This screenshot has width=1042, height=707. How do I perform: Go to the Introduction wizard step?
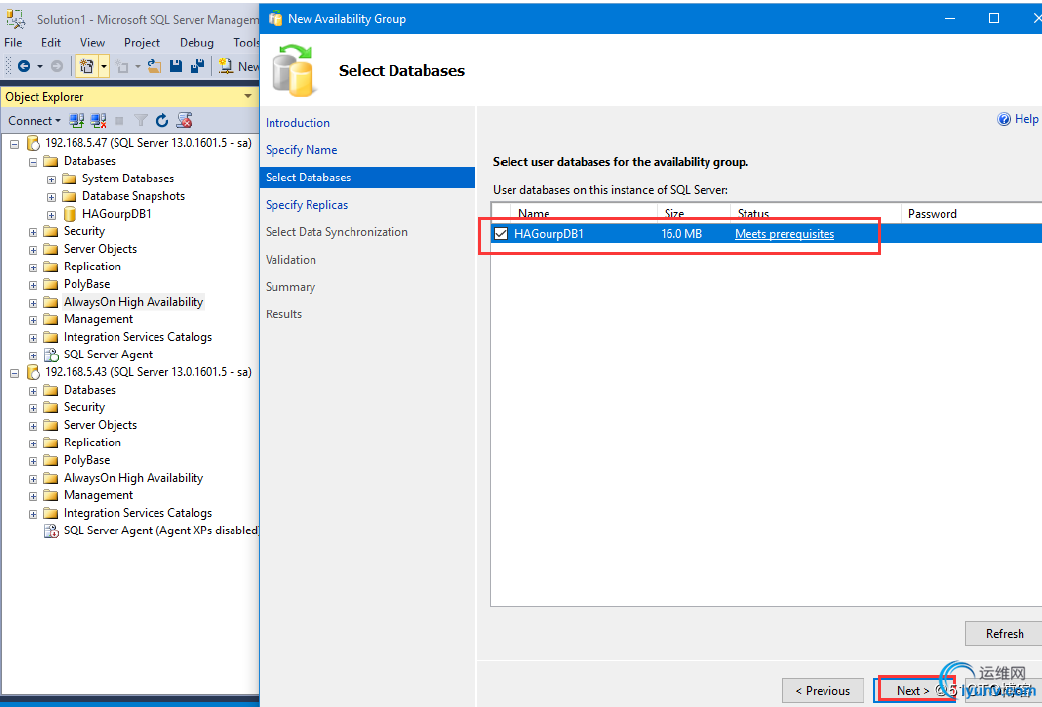point(298,123)
